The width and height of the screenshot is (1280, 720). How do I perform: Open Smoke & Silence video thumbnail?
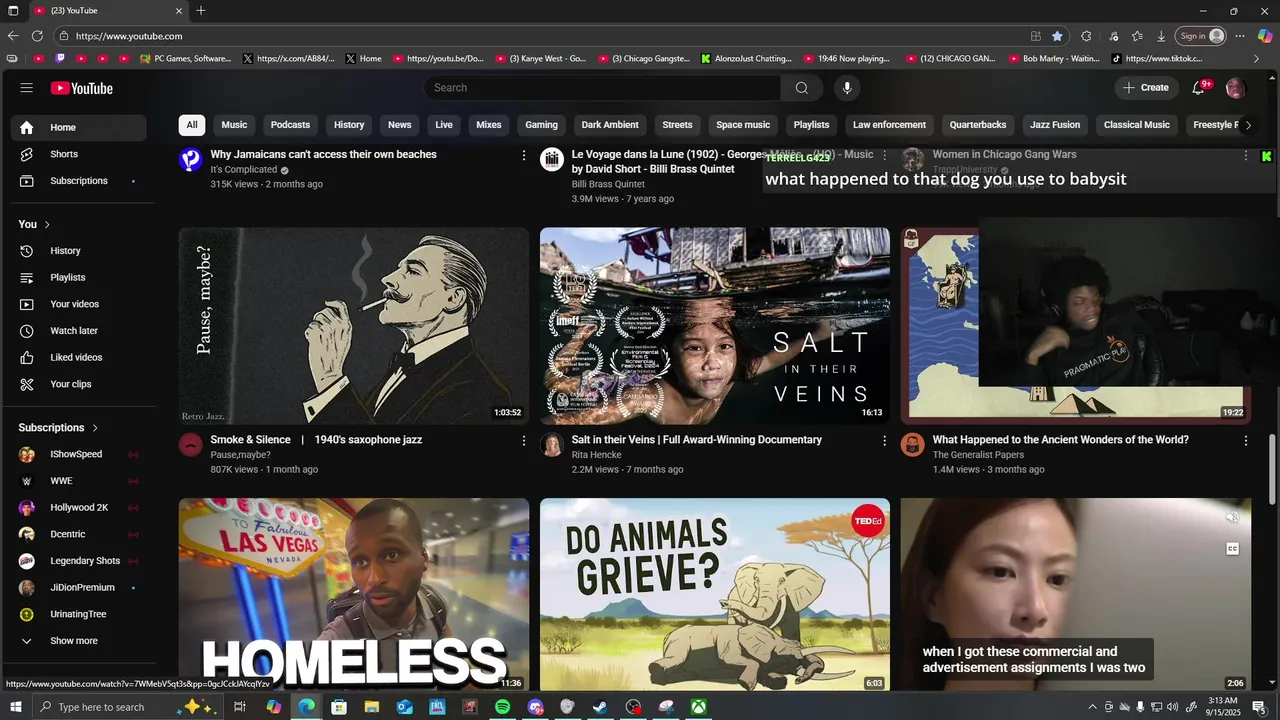click(x=354, y=326)
